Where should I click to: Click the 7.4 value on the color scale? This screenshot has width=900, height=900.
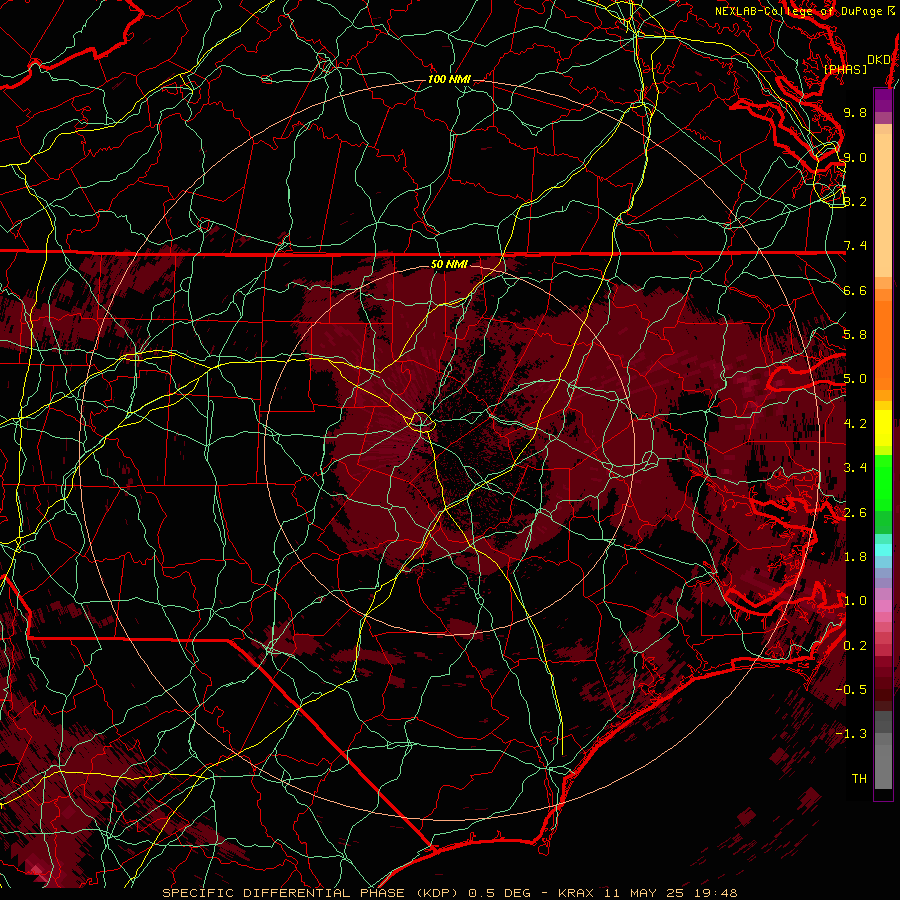click(x=855, y=246)
